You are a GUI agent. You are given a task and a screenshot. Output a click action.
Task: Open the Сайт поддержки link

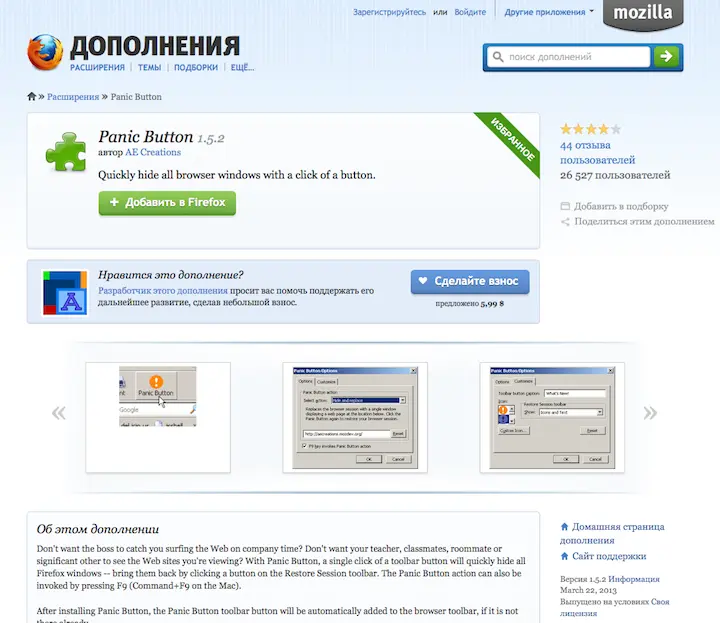tap(609, 556)
